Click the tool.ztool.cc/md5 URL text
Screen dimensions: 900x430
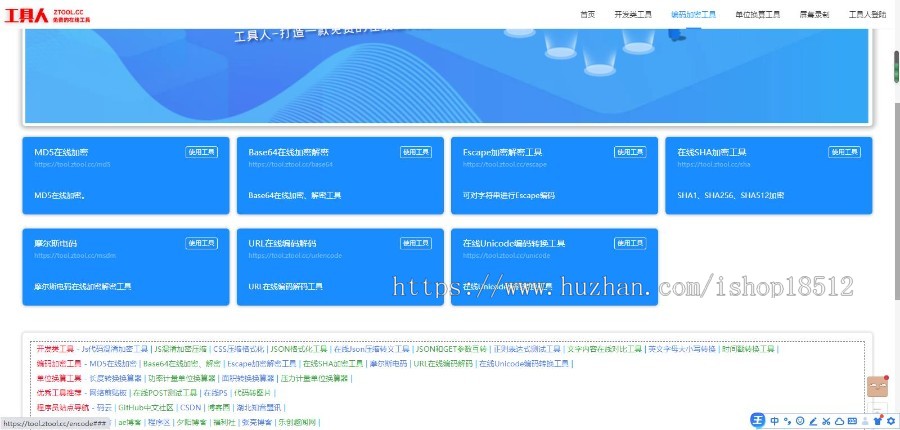72,164
